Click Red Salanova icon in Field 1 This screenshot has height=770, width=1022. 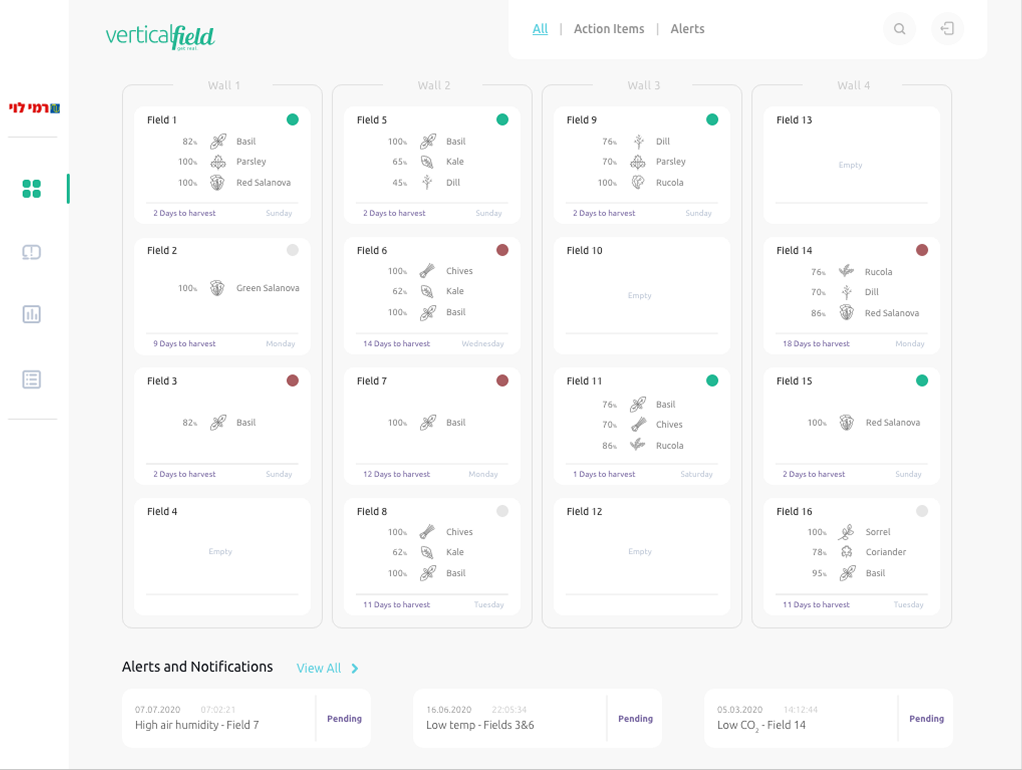click(x=218, y=183)
